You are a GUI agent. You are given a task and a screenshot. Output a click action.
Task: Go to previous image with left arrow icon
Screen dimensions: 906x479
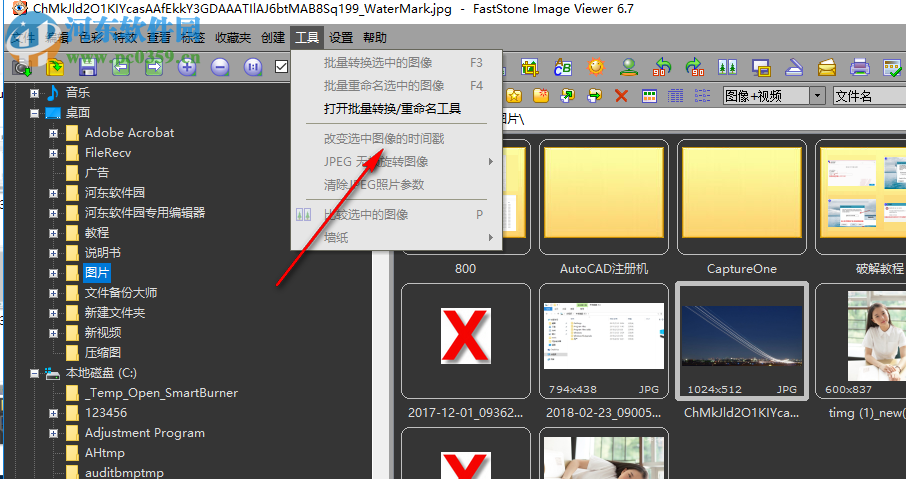[x=121, y=67]
